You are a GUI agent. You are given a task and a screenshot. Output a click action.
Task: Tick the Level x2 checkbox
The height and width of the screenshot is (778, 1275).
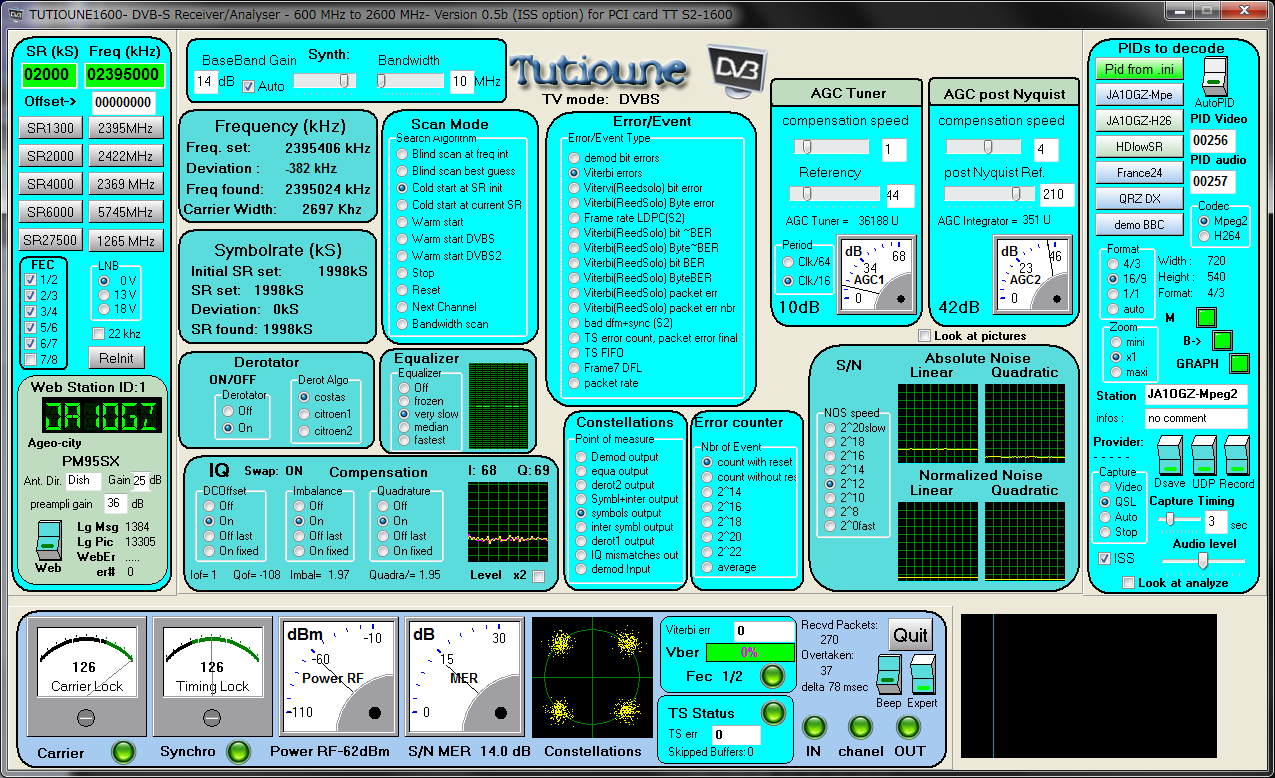tap(539, 576)
